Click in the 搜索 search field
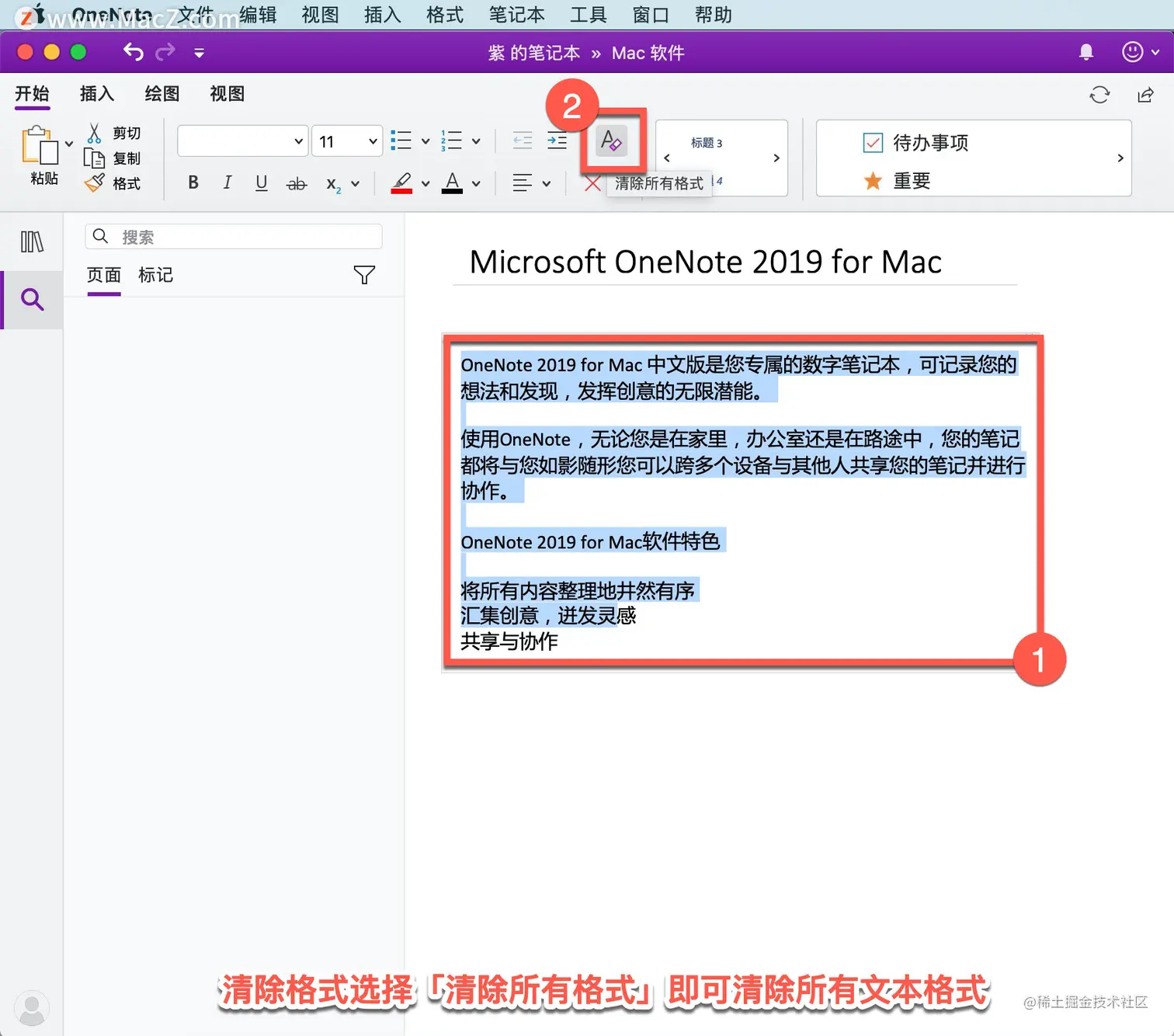Screen dimensions: 1174x1036 (x=234, y=236)
